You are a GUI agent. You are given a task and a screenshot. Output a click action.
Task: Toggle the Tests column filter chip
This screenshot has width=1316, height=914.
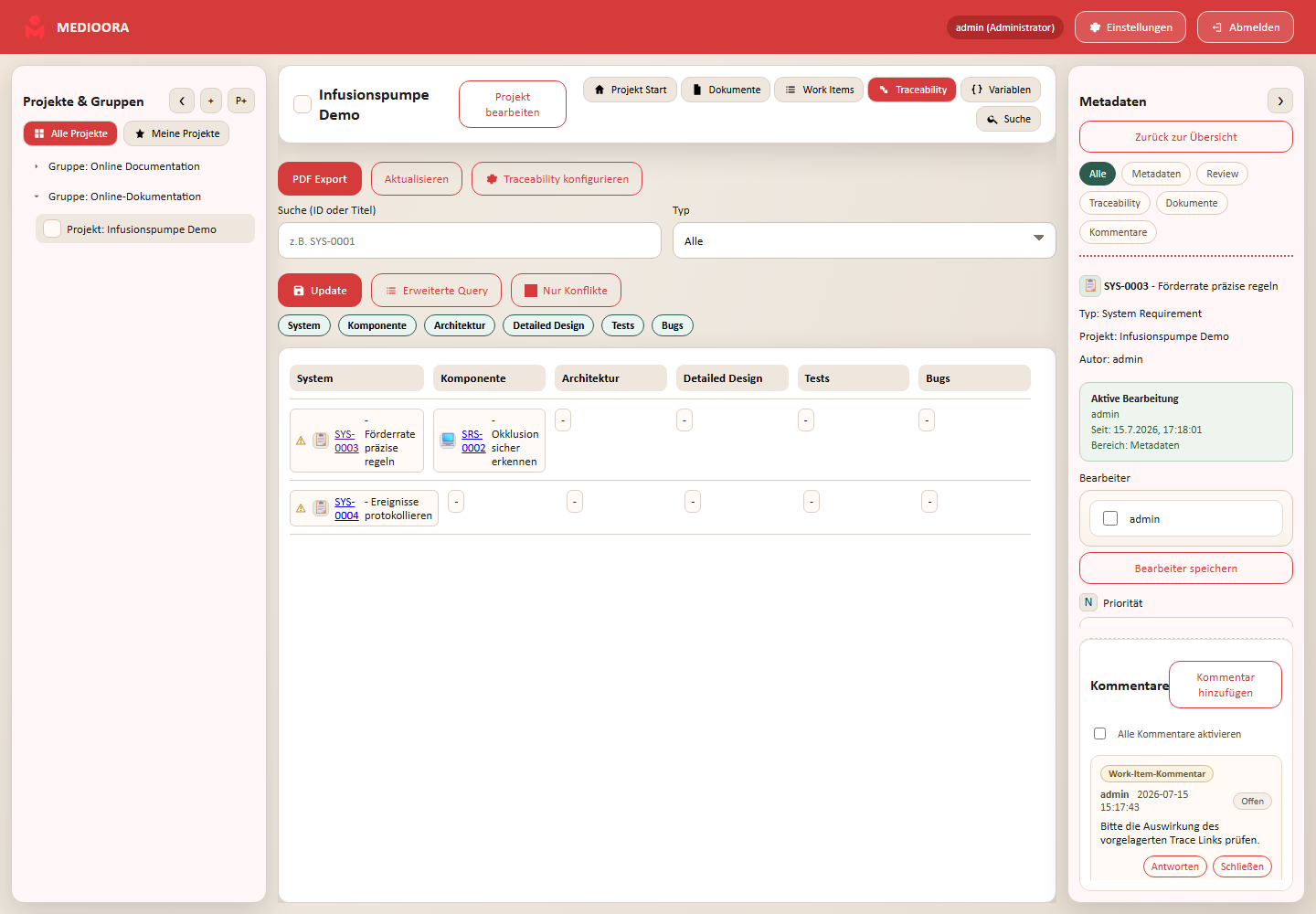(x=623, y=325)
